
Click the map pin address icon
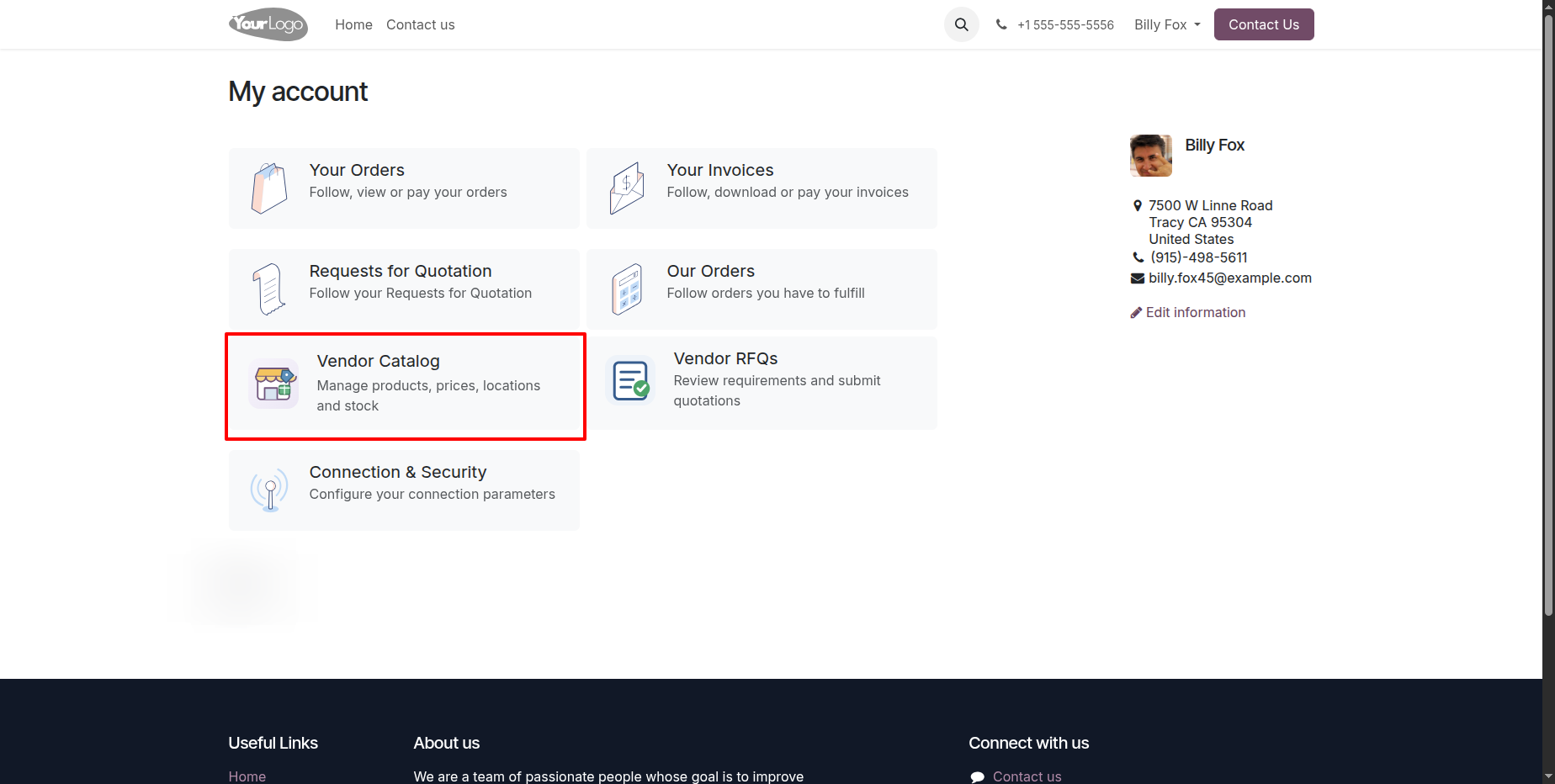[1138, 206]
